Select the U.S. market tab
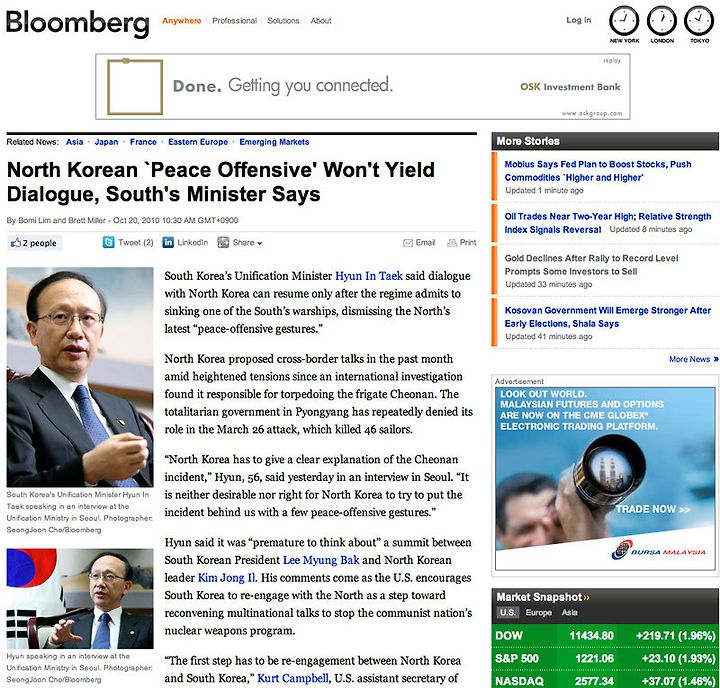Image resolution: width=720 pixels, height=688 pixels. click(507, 612)
